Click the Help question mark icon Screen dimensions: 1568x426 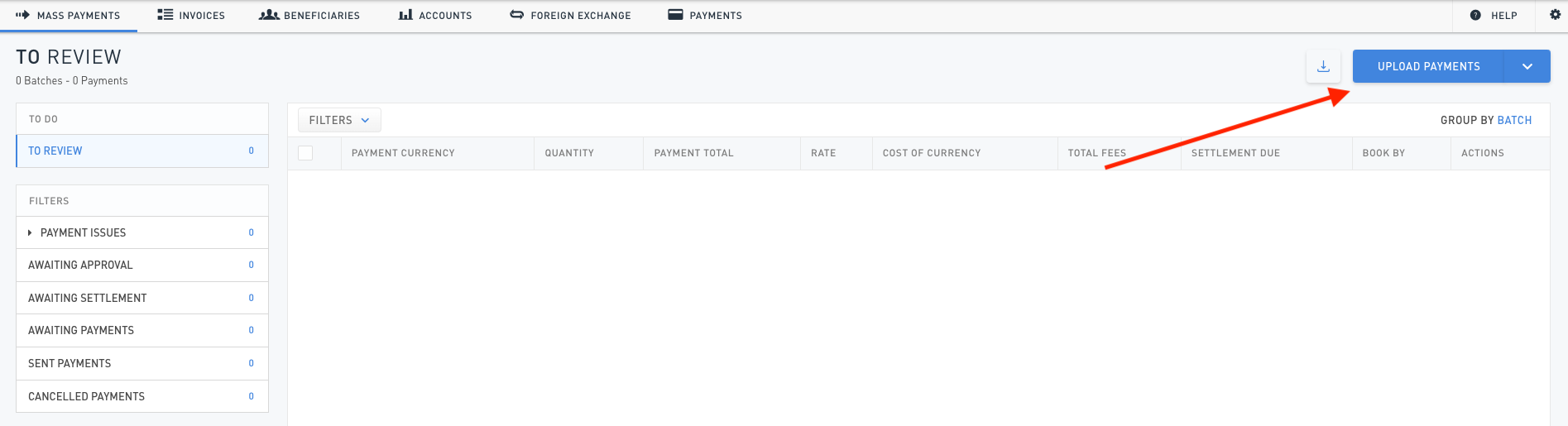(x=1475, y=15)
